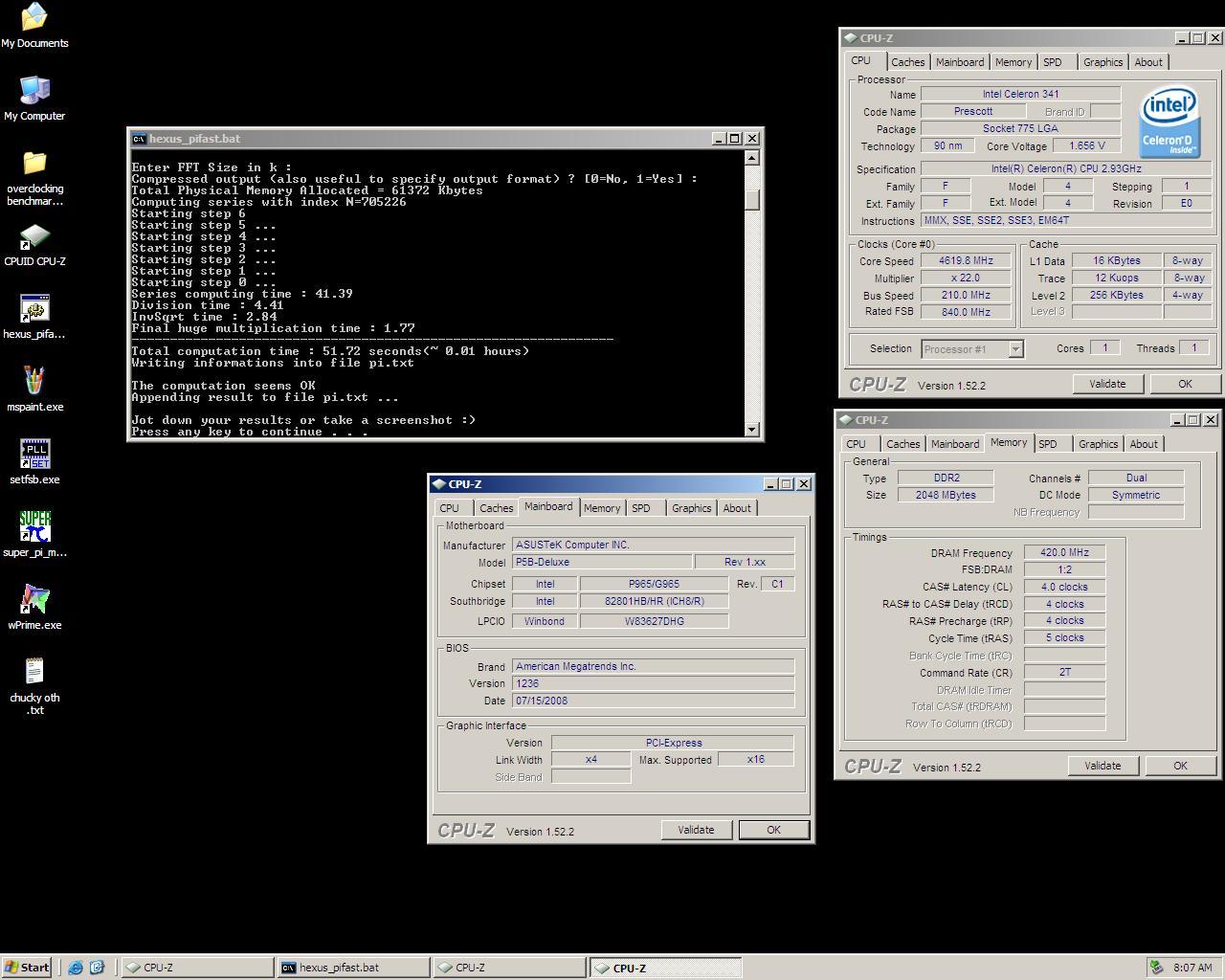Click the console scrollbar up arrow
Screen dimensions: 1225x980
pyautogui.click(x=752, y=158)
